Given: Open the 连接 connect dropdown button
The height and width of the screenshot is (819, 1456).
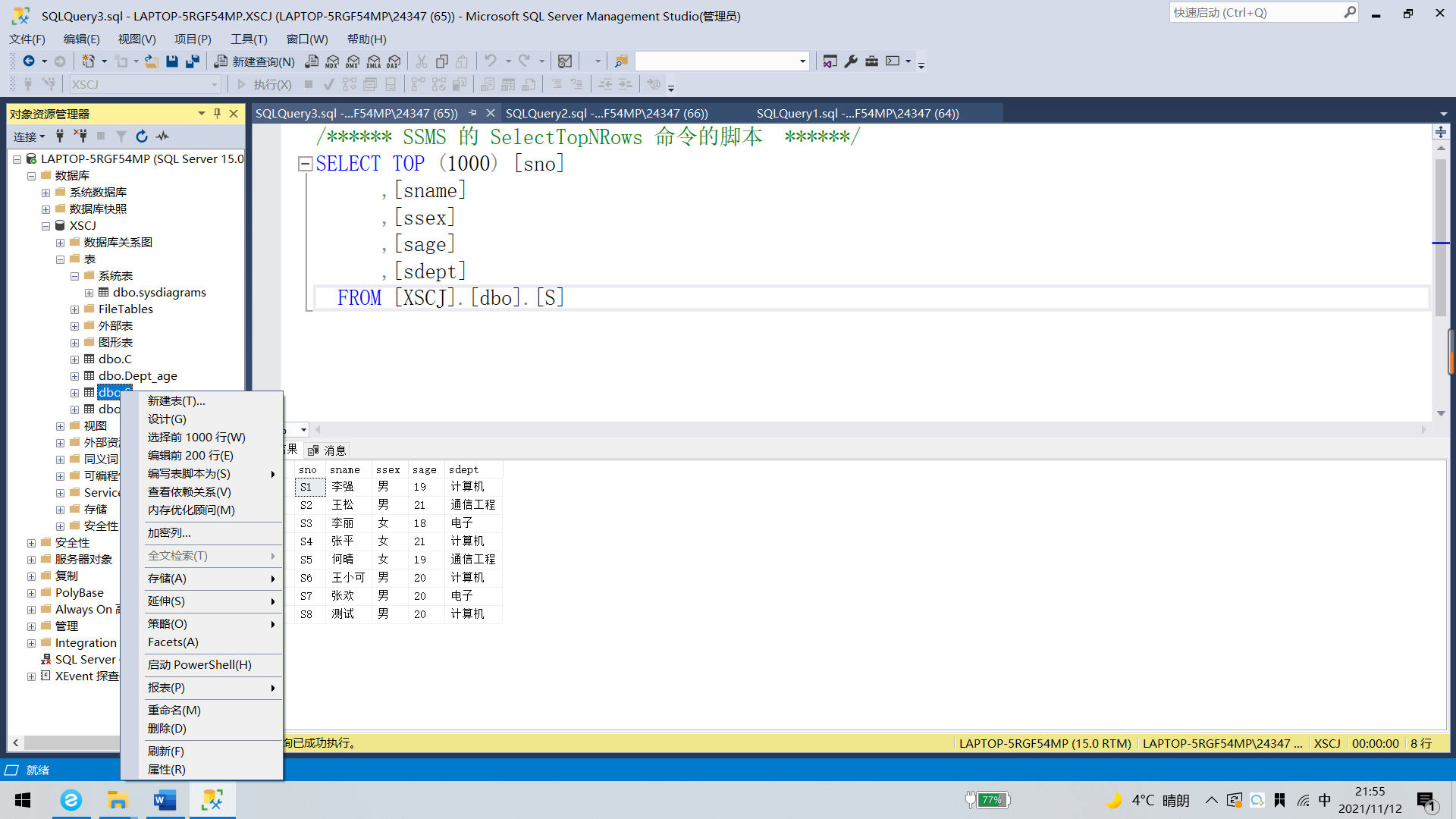Looking at the screenshot, I should click(x=29, y=136).
